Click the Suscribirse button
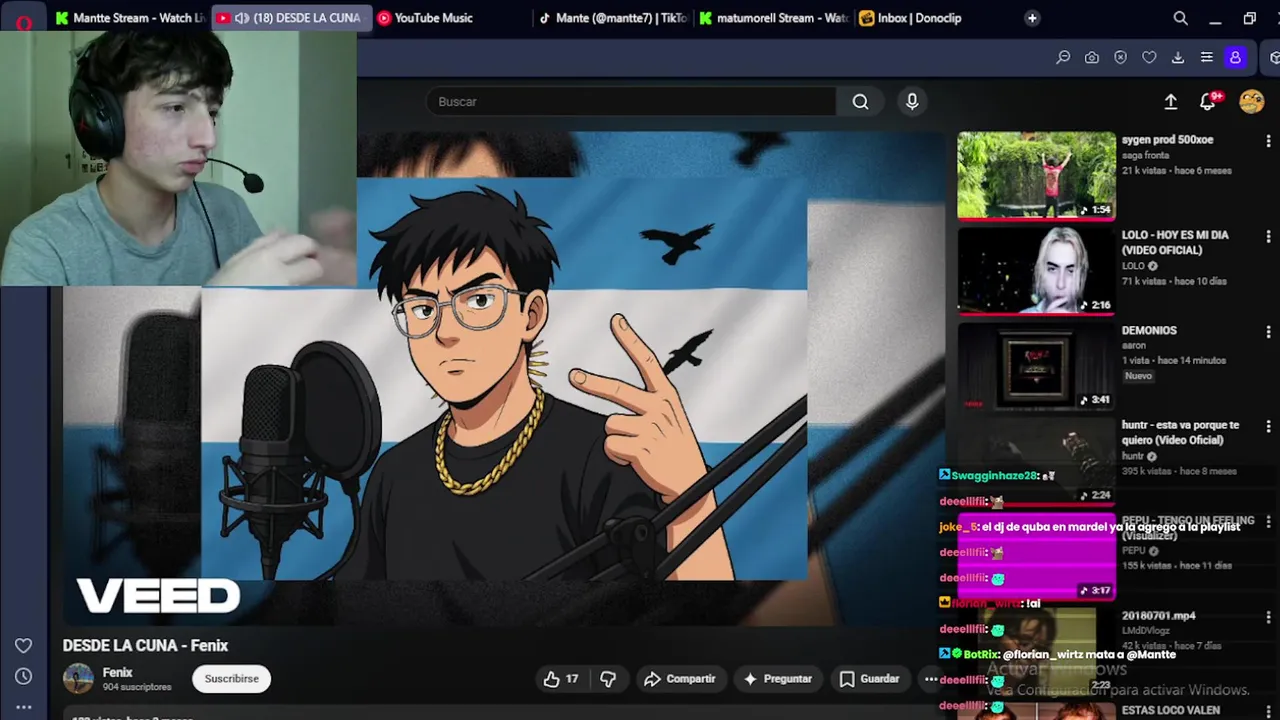Viewport: 1280px width, 720px height. click(231, 679)
